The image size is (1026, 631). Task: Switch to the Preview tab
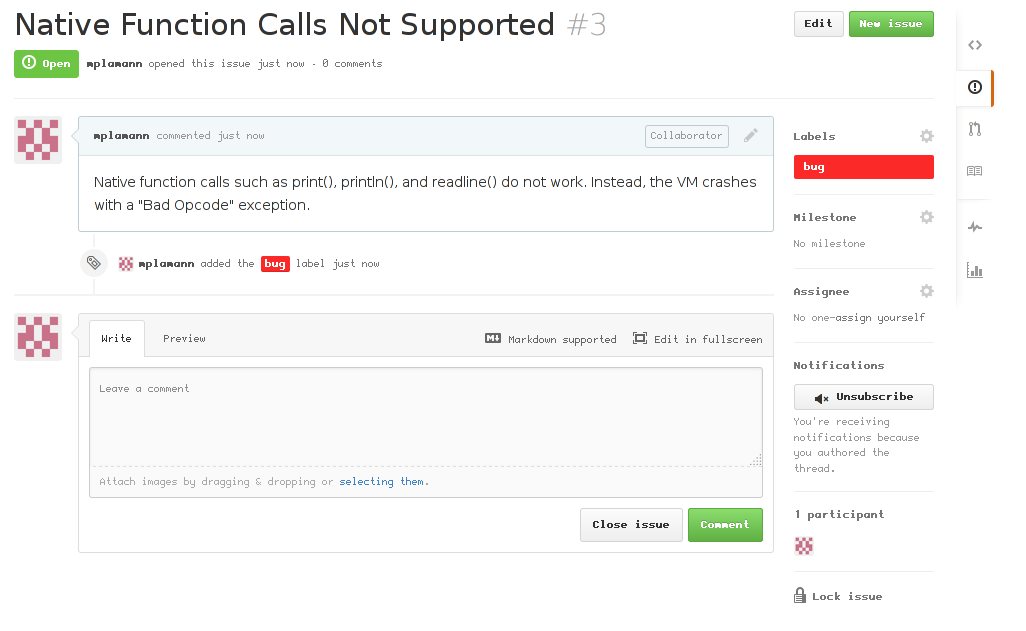[184, 339]
